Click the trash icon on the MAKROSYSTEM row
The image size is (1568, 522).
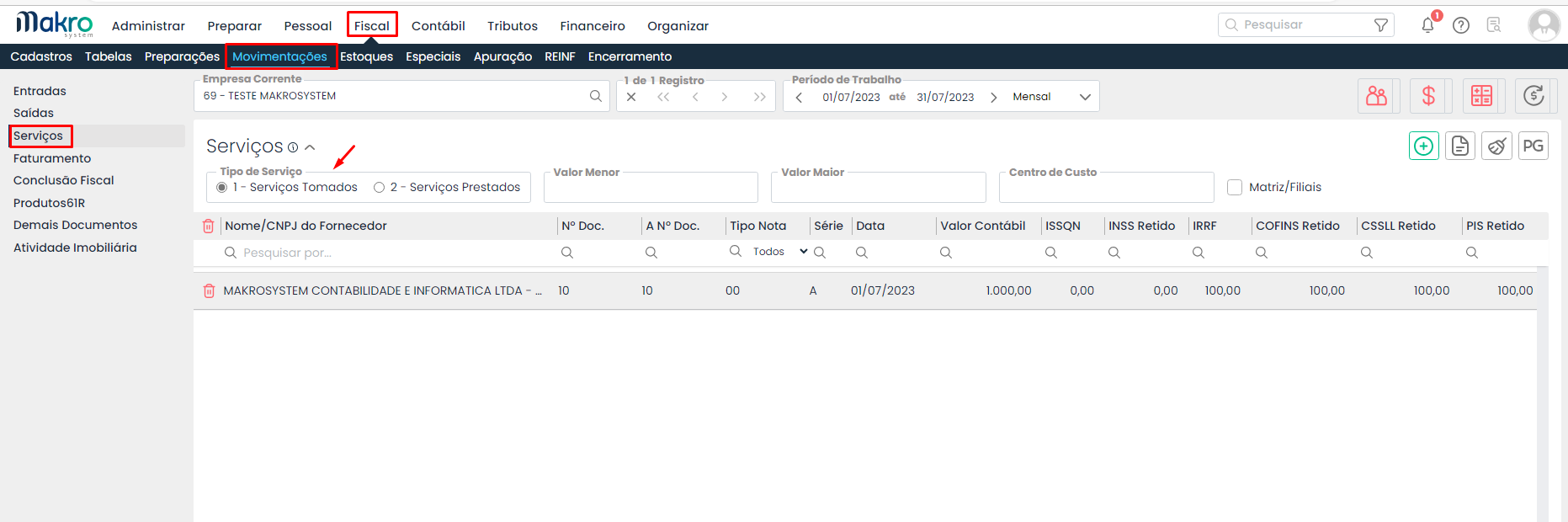tap(209, 291)
